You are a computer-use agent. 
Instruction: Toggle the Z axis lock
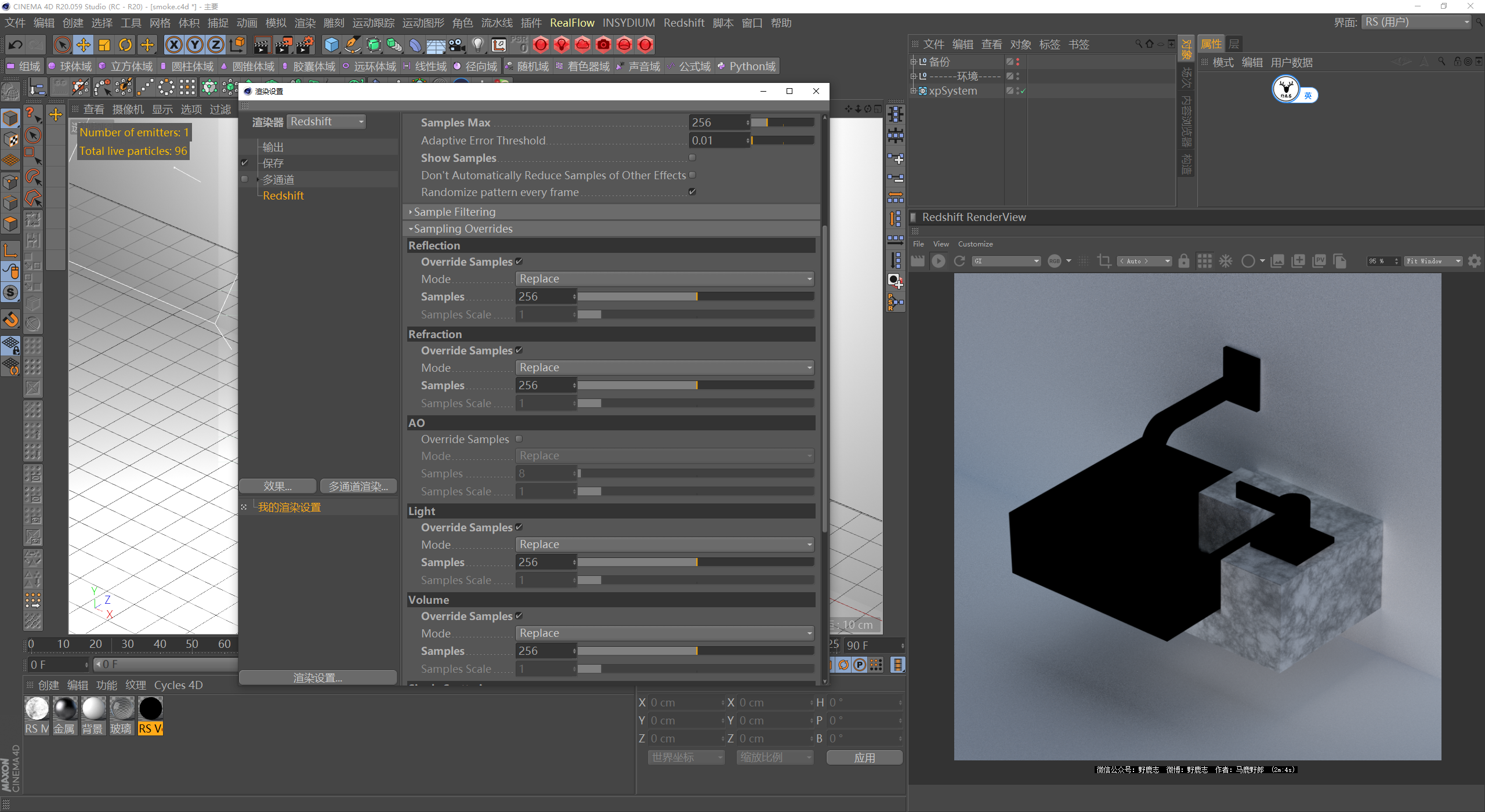(216, 45)
